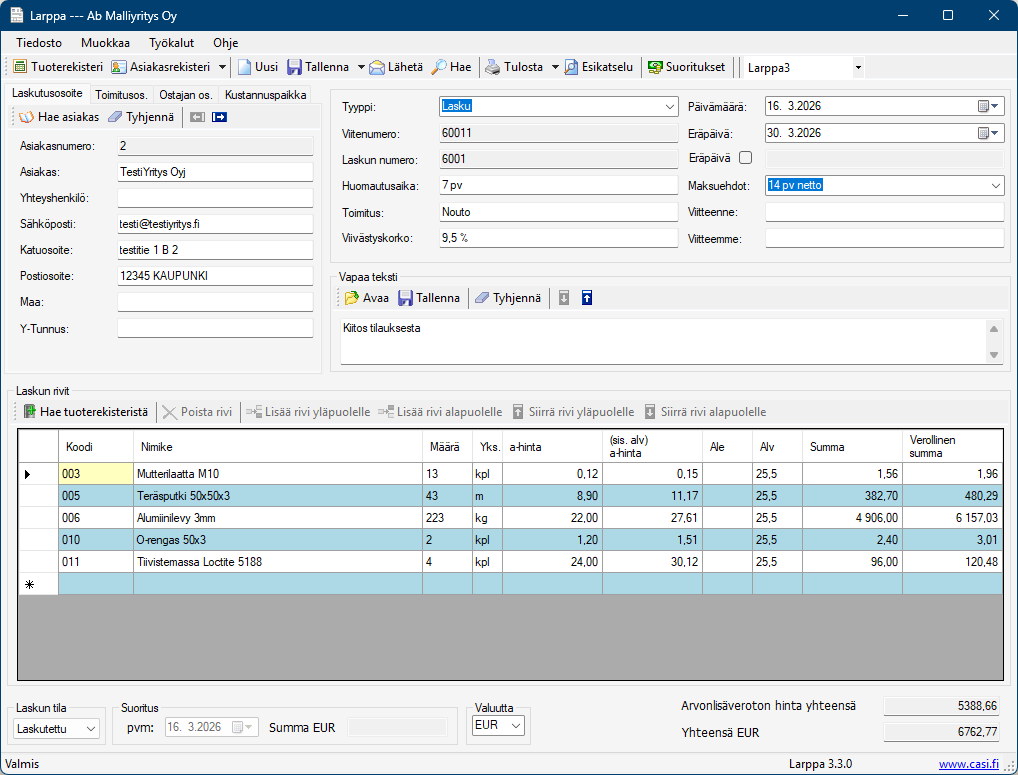The width and height of the screenshot is (1018, 775).
Task: Toggle the Eräpäivä checkbox
Action: click(x=745, y=158)
